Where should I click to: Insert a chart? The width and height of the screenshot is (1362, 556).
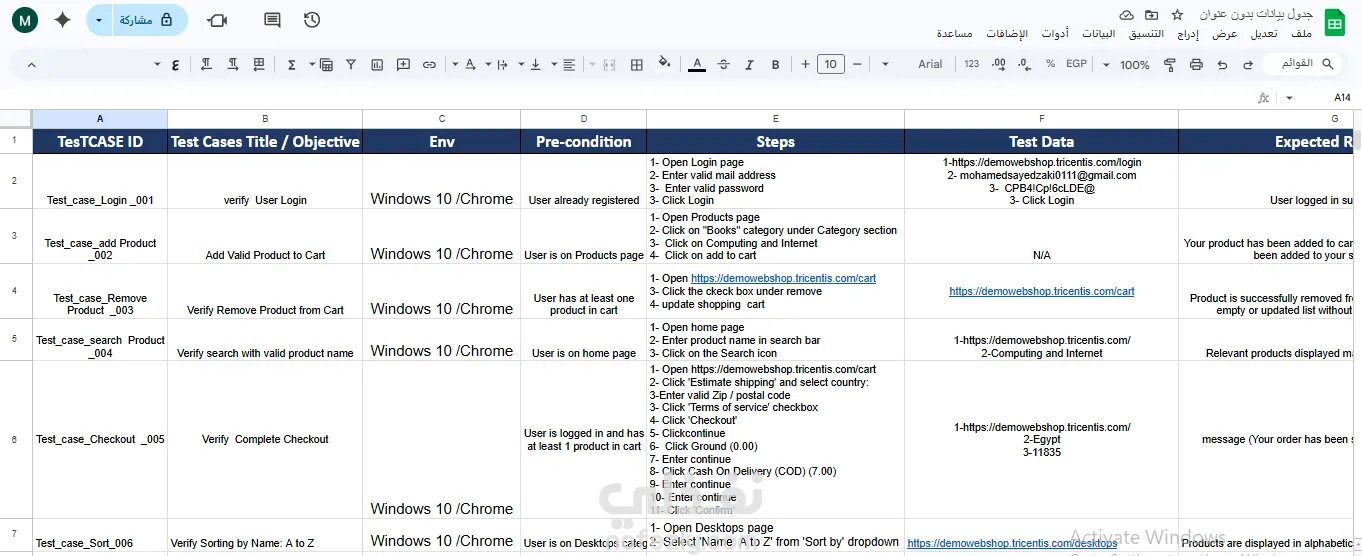[377, 64]
